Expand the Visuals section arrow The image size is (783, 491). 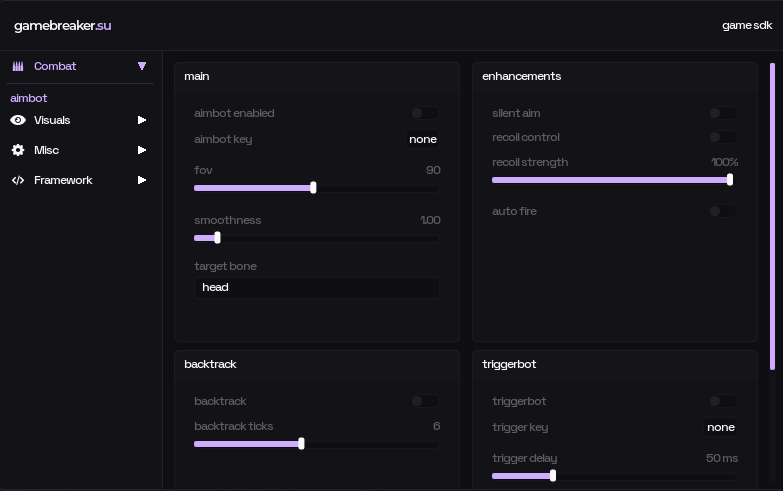[x=142, y=120]
